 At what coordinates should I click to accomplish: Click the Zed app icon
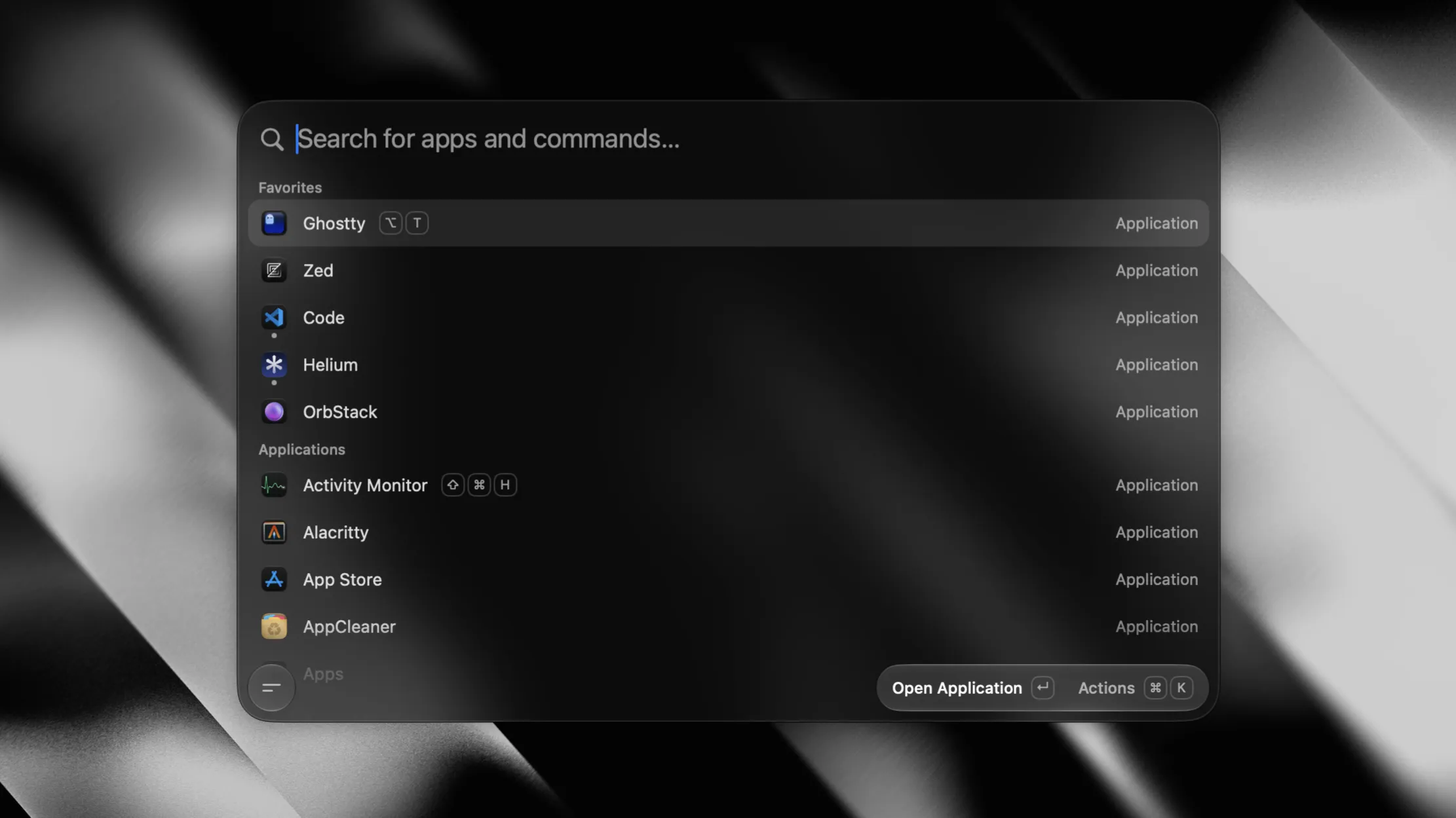point(274,270)
